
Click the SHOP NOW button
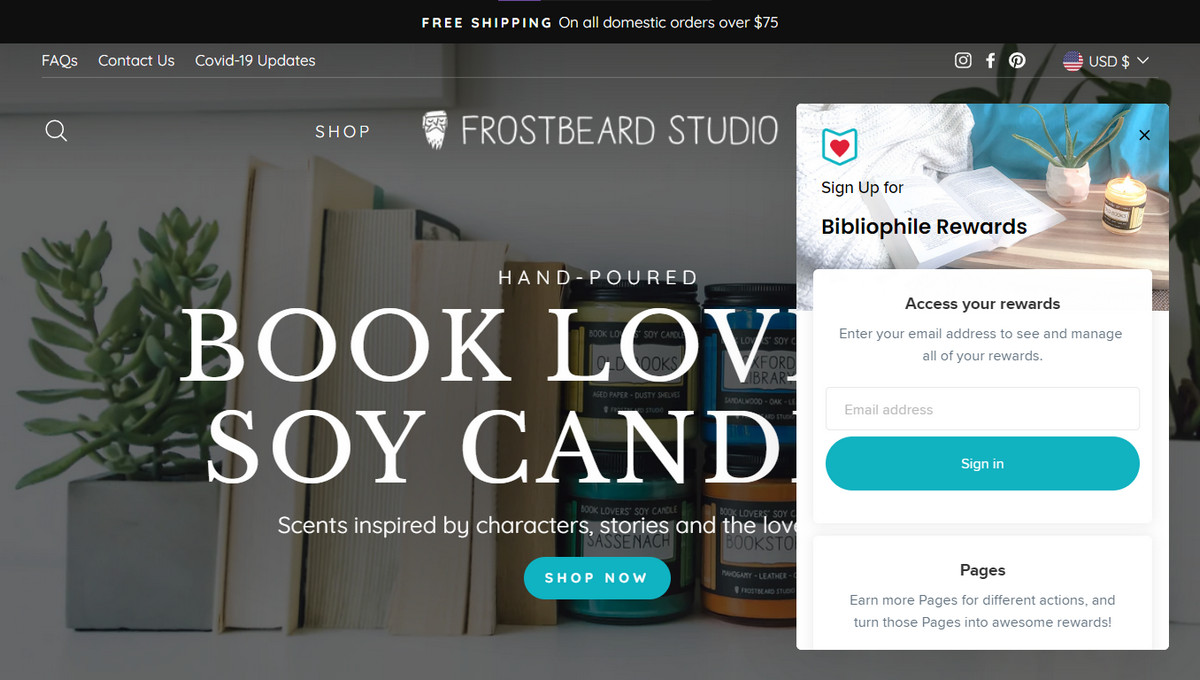[x=597, y=577]
